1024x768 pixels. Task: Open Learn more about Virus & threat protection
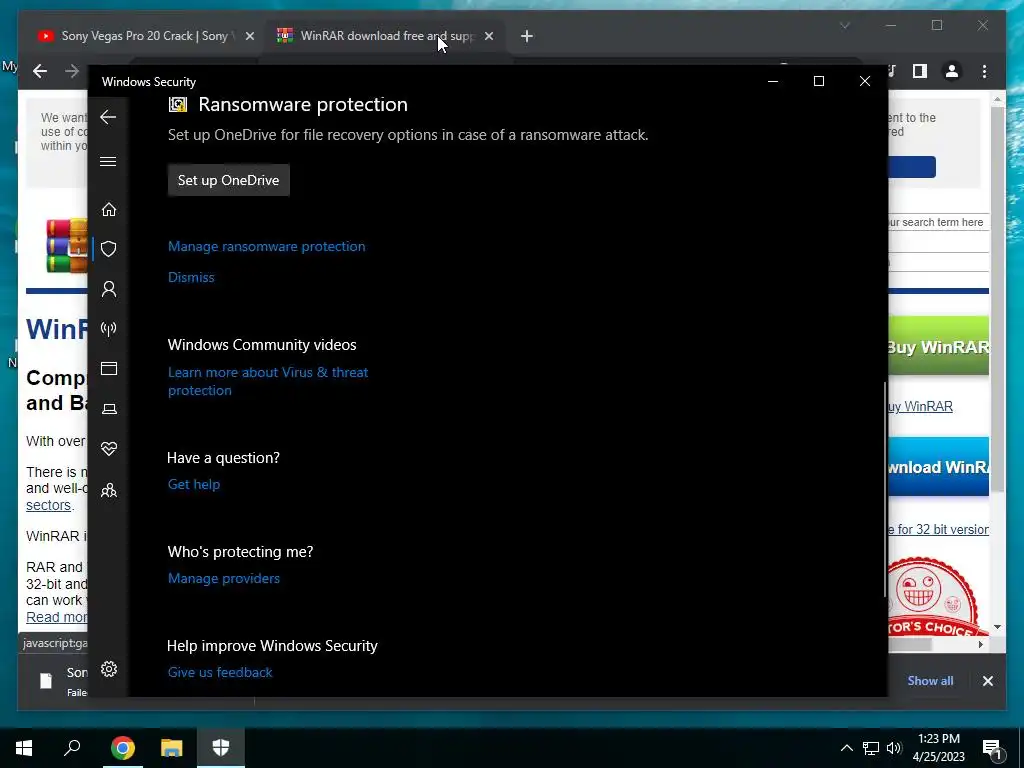(268, 381)
